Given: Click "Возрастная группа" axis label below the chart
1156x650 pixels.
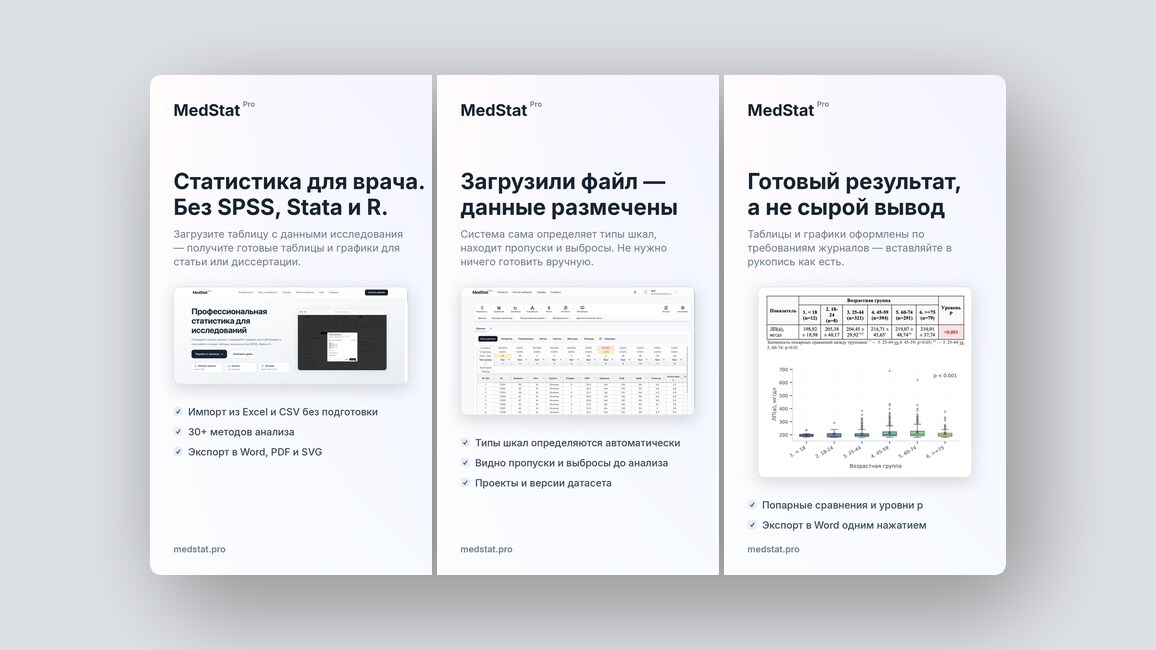Looking at the screenshot, I should point(875,466).
